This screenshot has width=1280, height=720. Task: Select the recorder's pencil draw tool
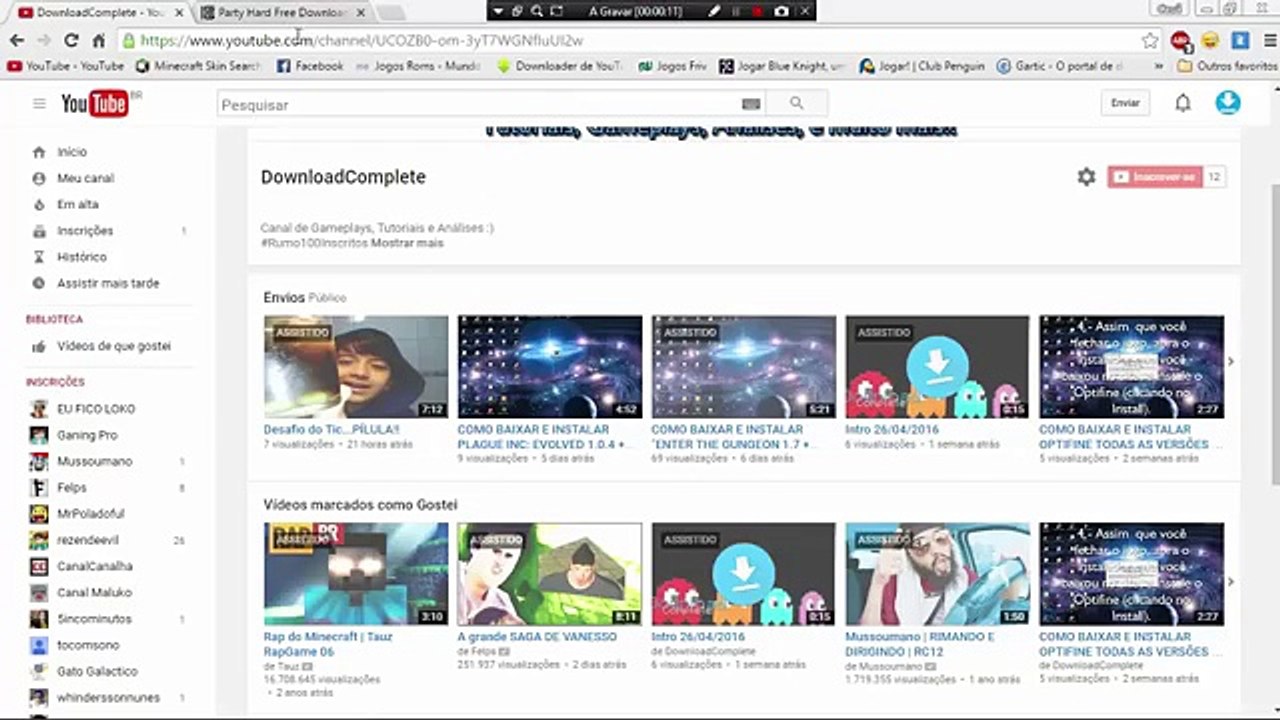coord(714,11)
